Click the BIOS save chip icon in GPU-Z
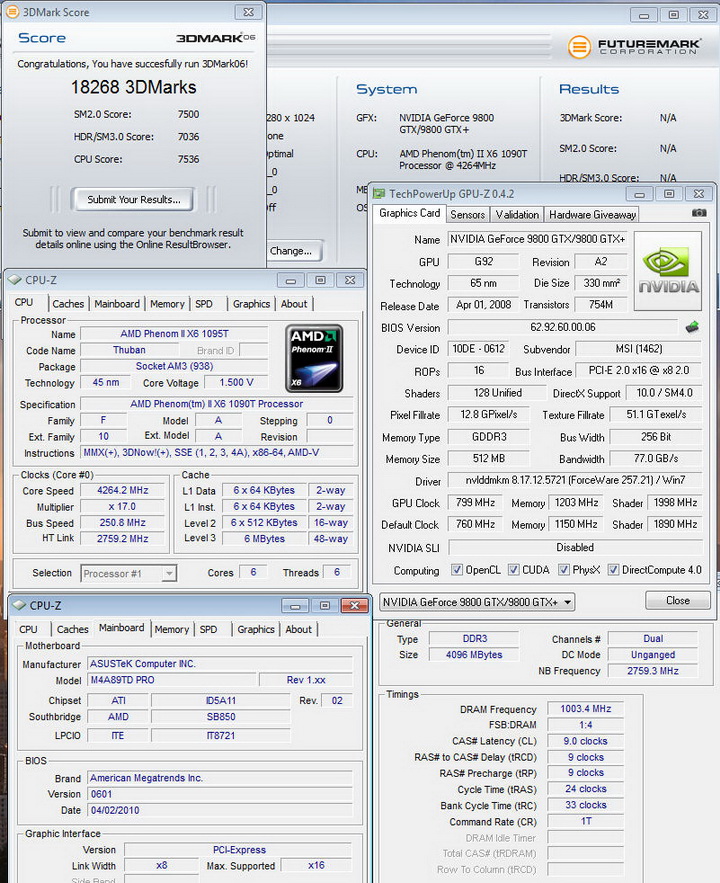This screenshot has height=883, width=720. 692,327
